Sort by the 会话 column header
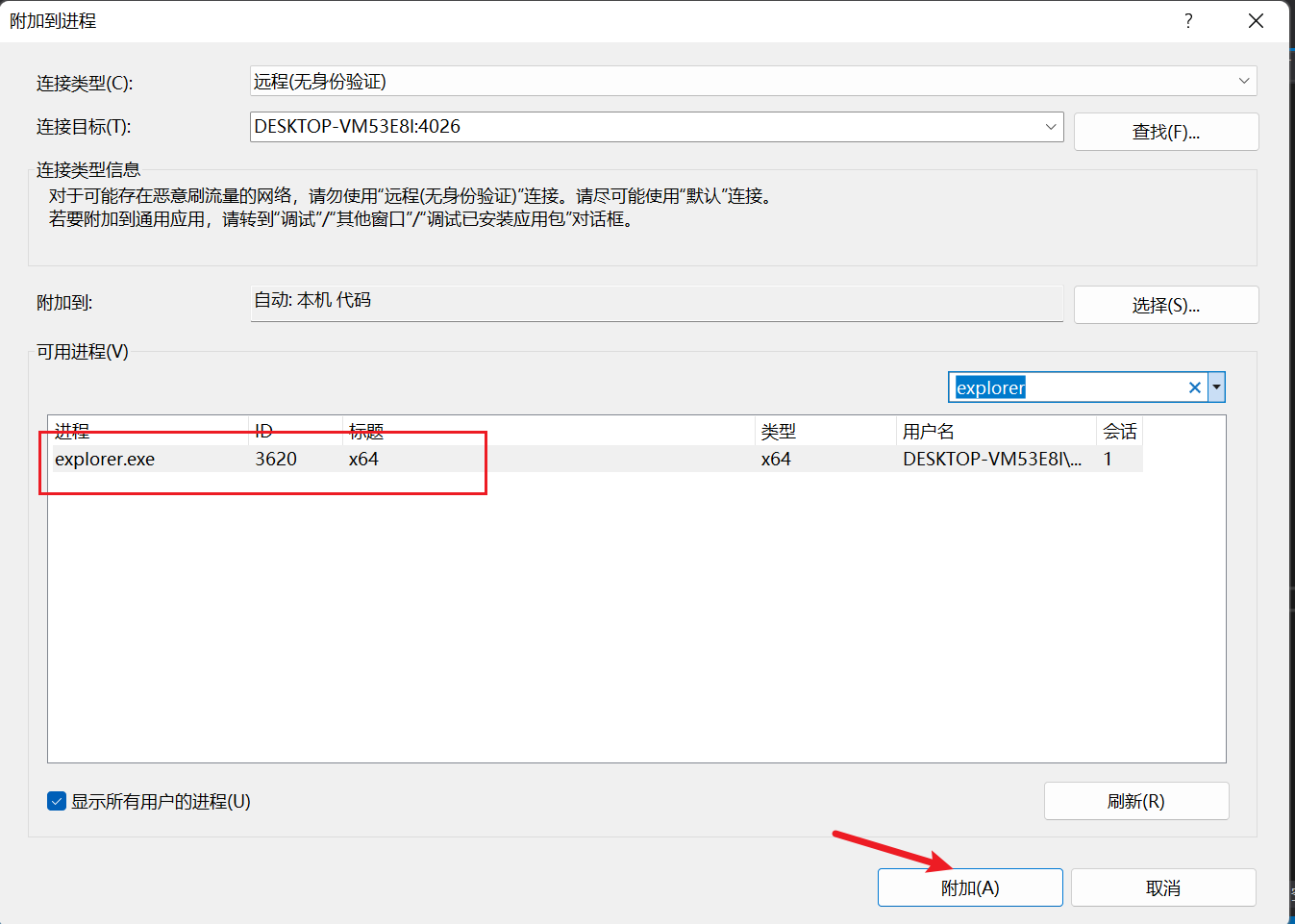Screen dimensions: 1295x924 pos(1119,431)
